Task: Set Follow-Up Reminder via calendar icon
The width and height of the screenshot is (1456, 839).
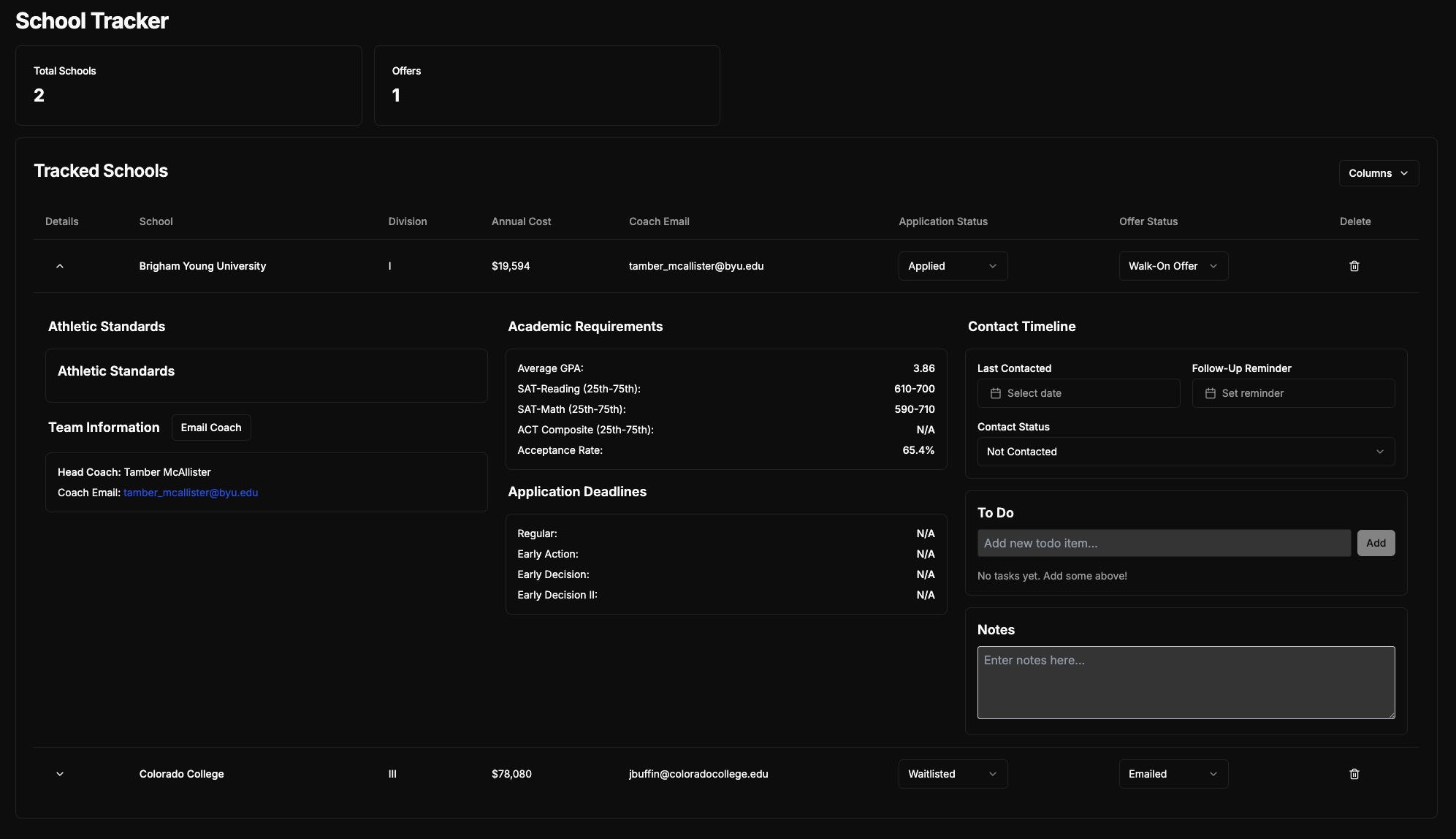Action: click(1211, 393)
